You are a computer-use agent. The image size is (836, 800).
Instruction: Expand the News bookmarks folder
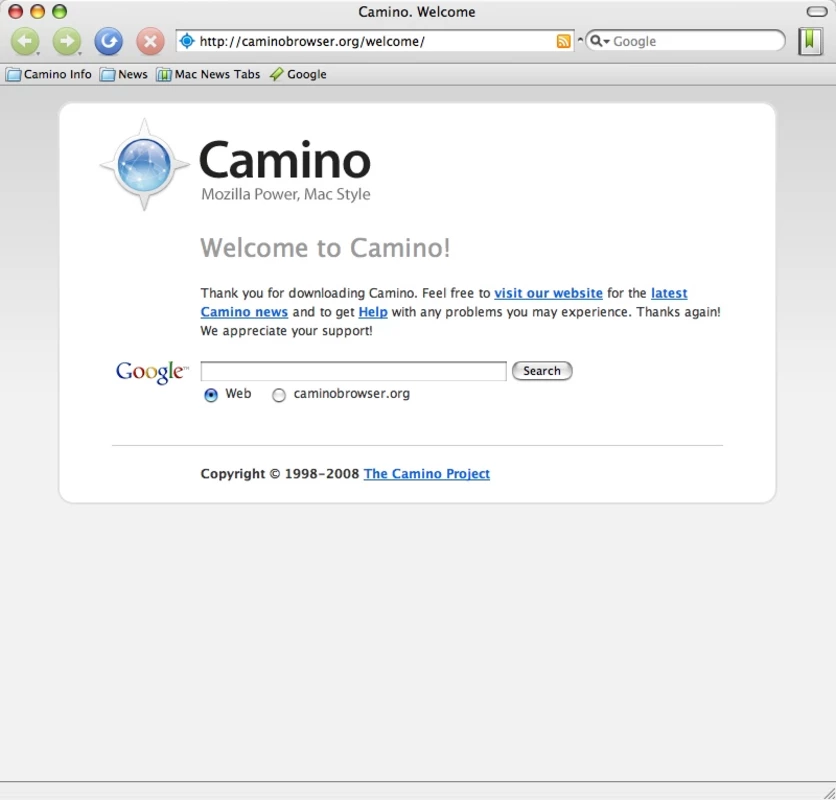(x=124, y=74)
